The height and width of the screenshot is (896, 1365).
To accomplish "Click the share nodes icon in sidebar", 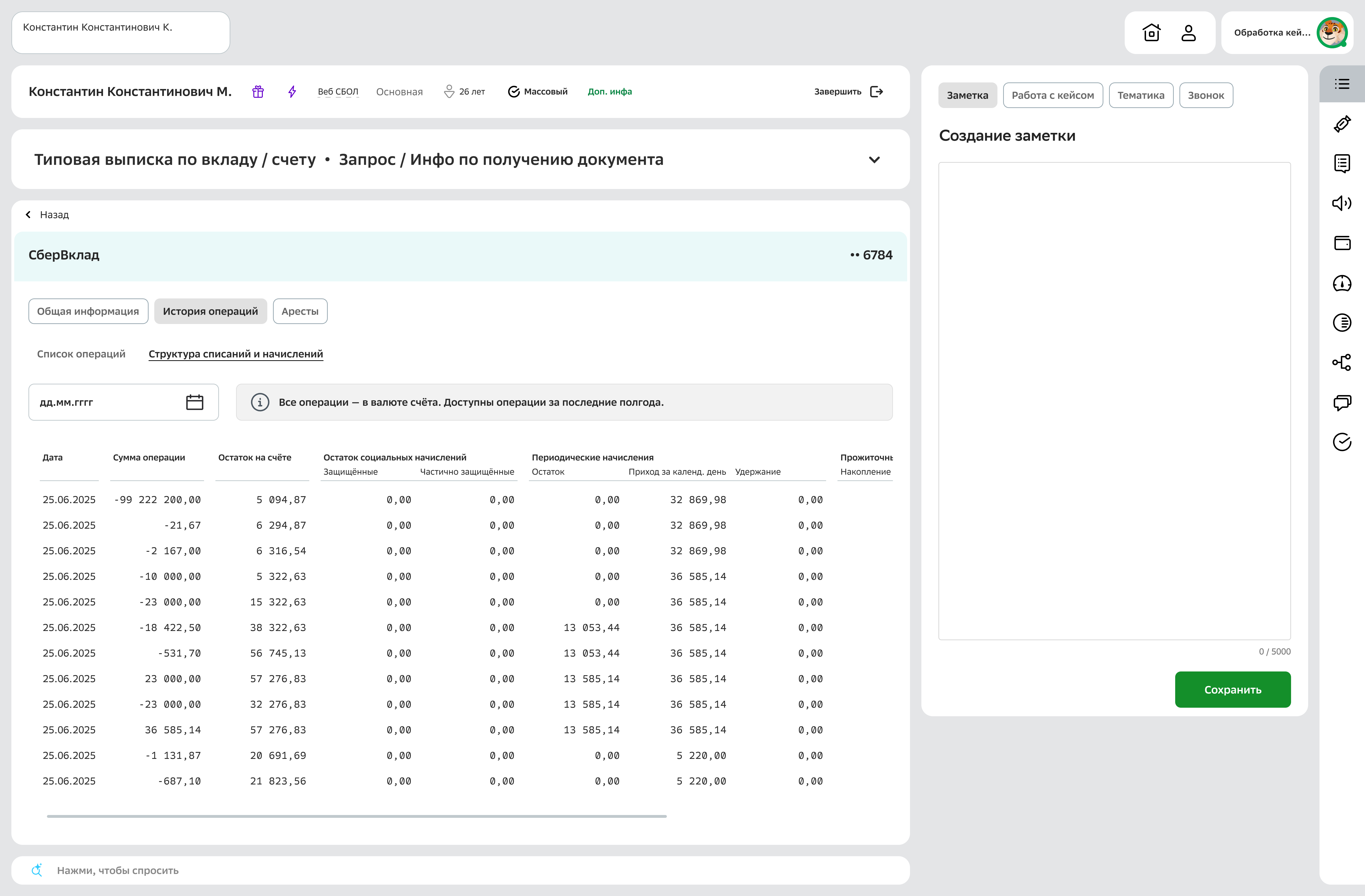I will click(1342, 362).
